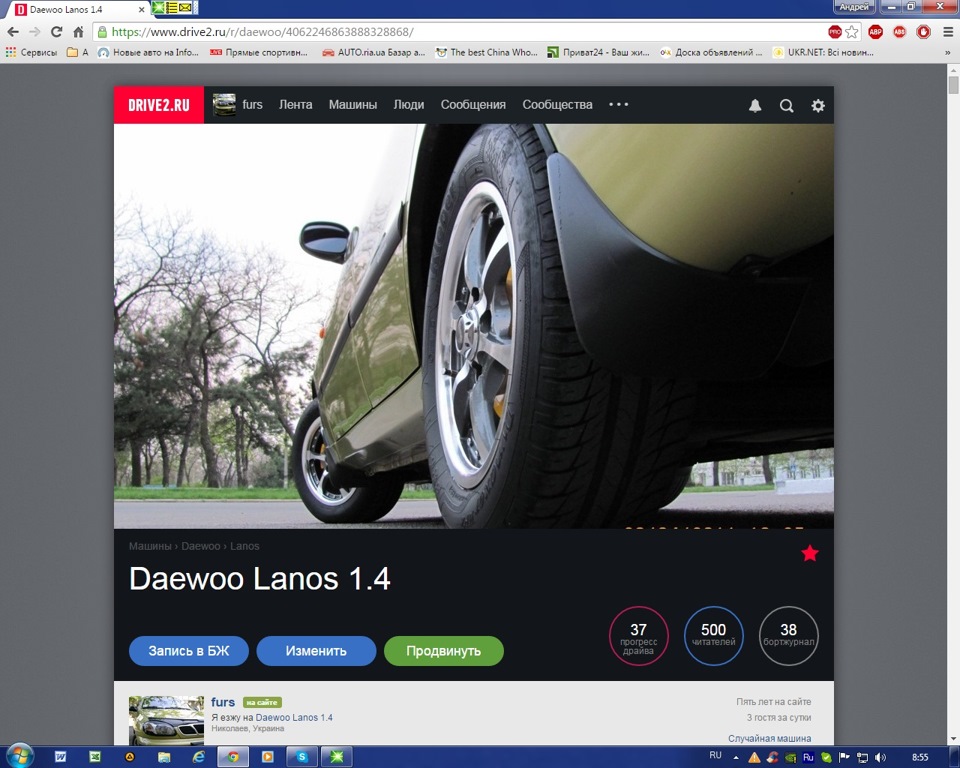Screen dimensions: 960x768
Task: Click the Daewoo breadcrumb link
Action: pyautogui.click(x=200, y=546)
